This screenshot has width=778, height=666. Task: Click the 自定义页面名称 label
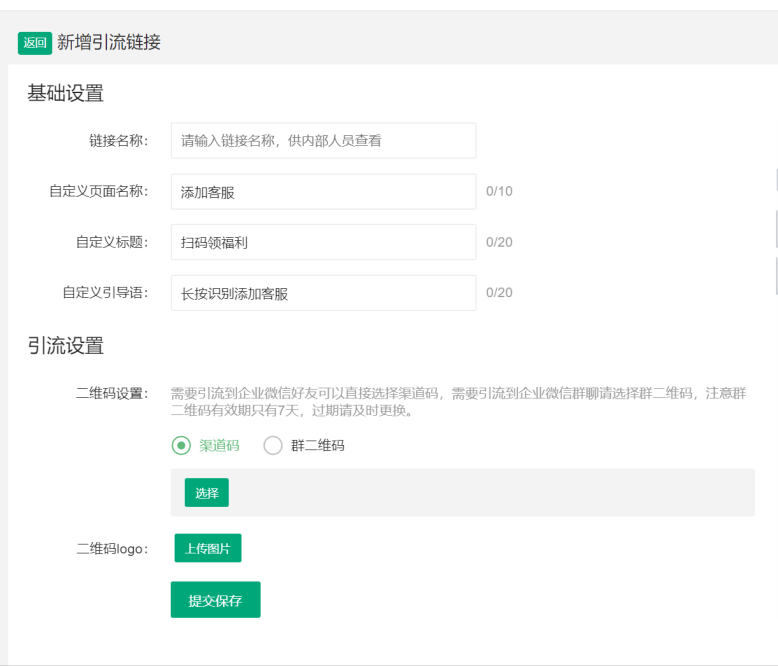click(x=99, y=192)
